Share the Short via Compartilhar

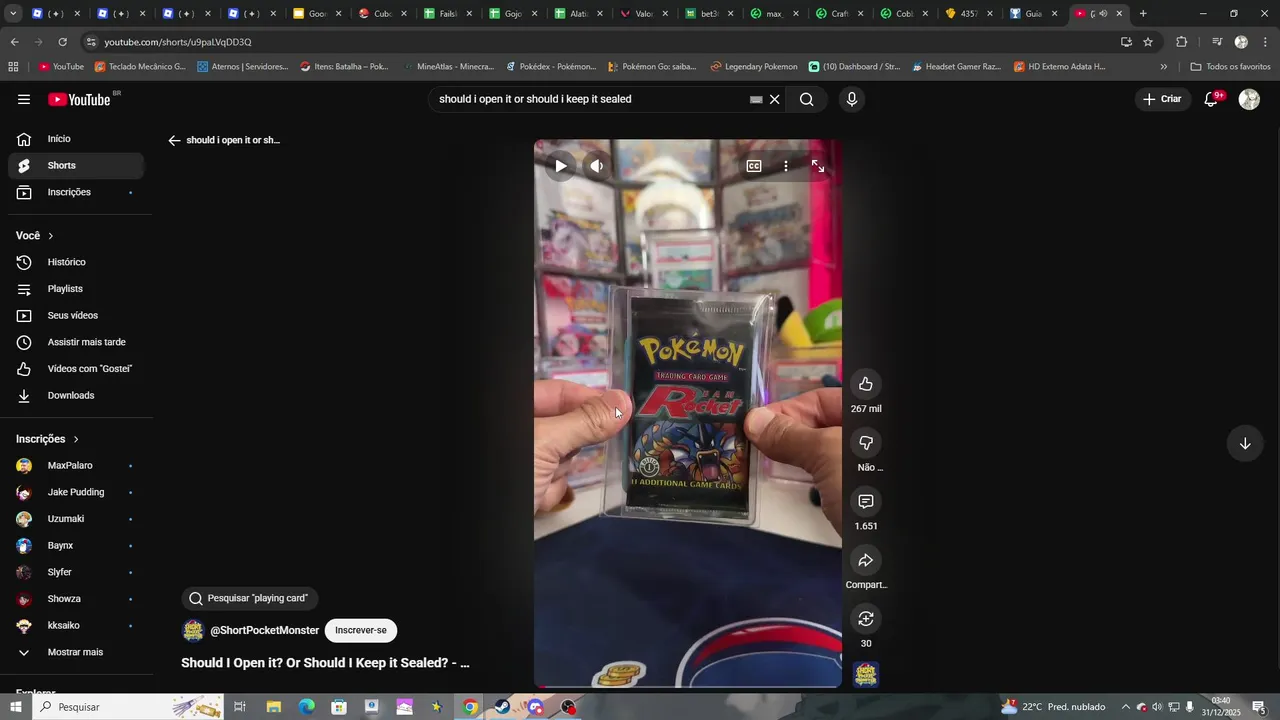click(x=866, y=560)
